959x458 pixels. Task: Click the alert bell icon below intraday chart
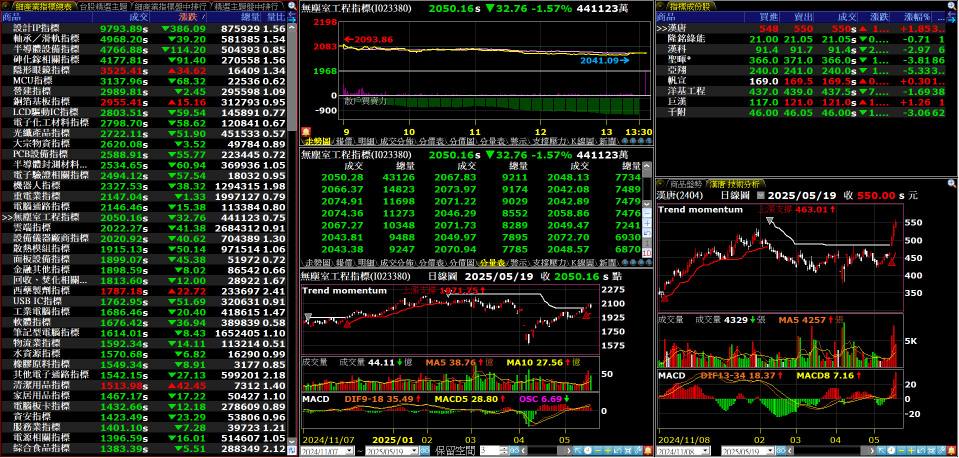pos(305,131)
